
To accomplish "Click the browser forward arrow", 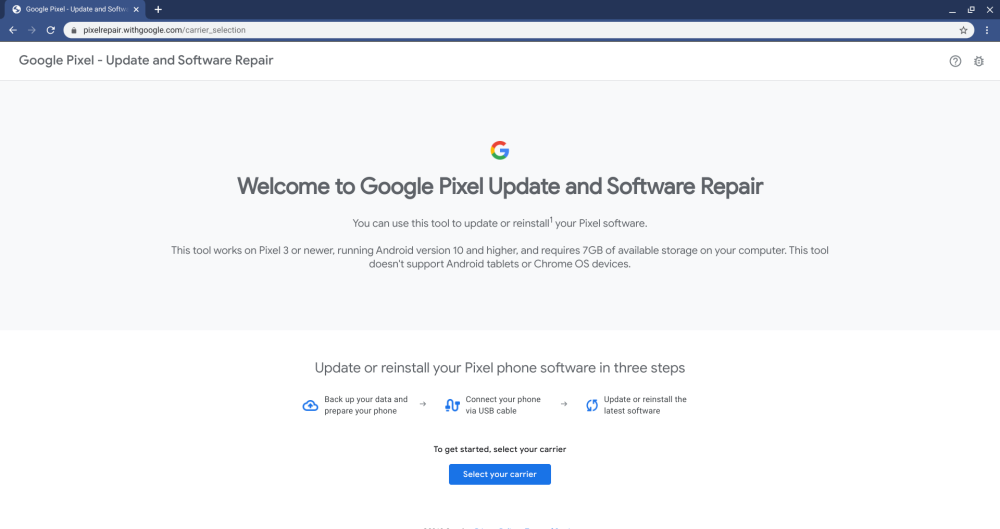I will [31, 30].
